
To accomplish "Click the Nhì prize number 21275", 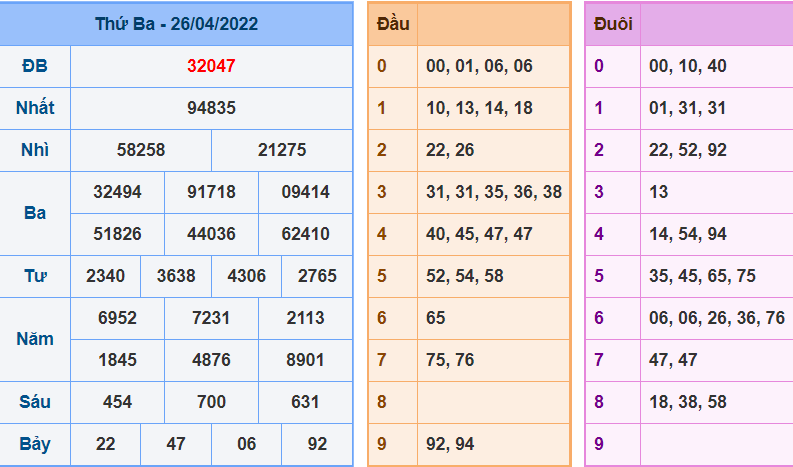I will tap(282, 150).
